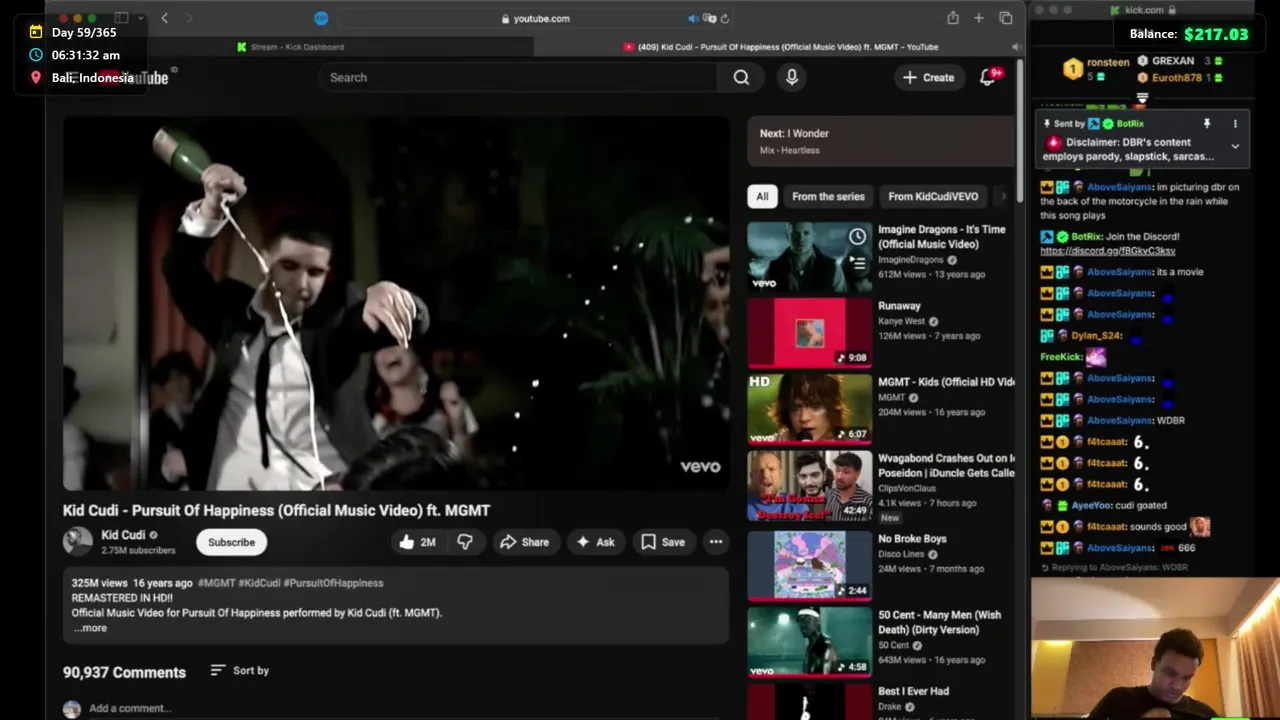This screenshot has height=720, width=1280.
Task: Save the video to a playlist
Action: click(x=663, y=542)
